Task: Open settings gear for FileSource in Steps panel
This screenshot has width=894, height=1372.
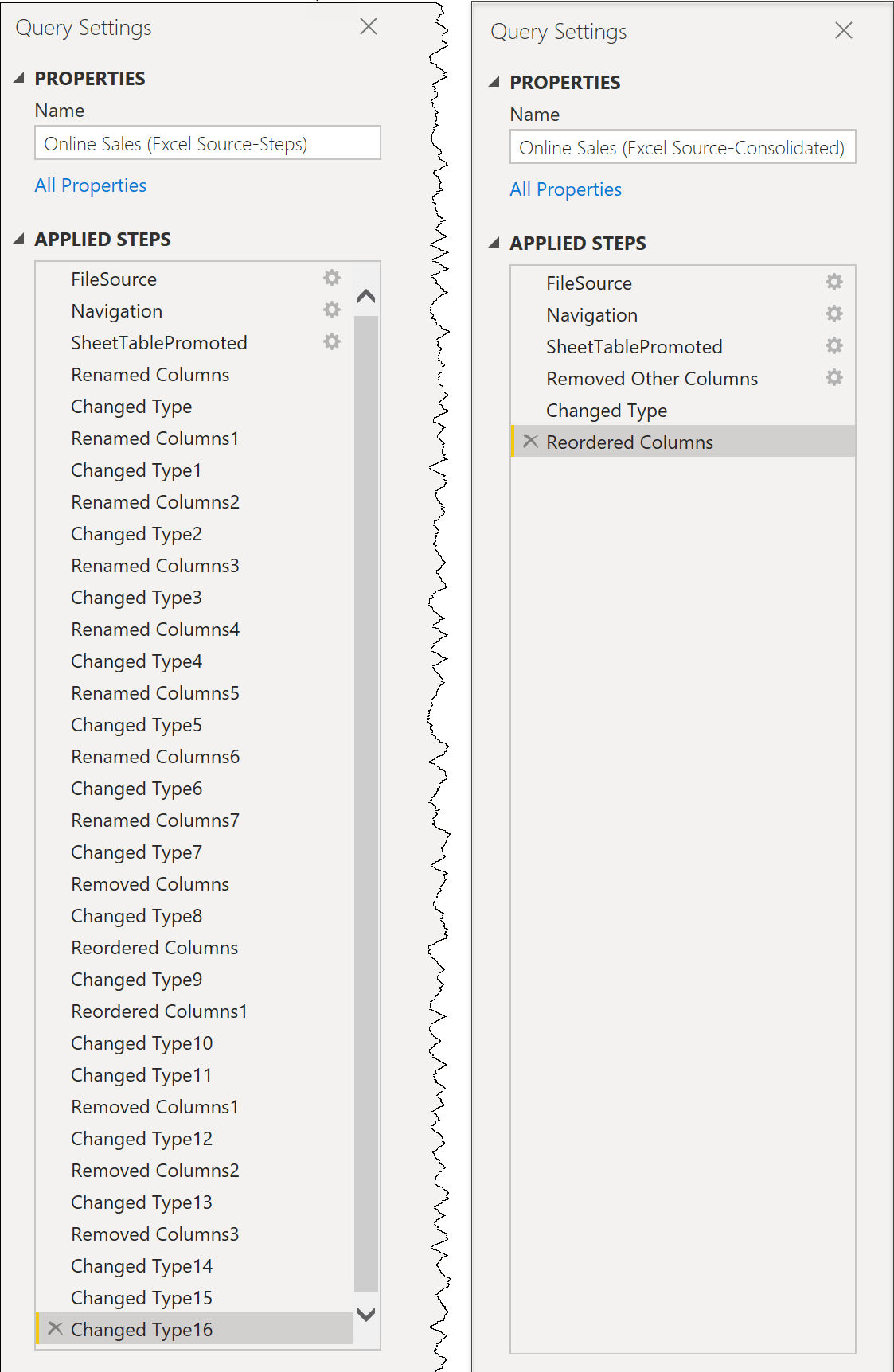Action: click(332, 278)
